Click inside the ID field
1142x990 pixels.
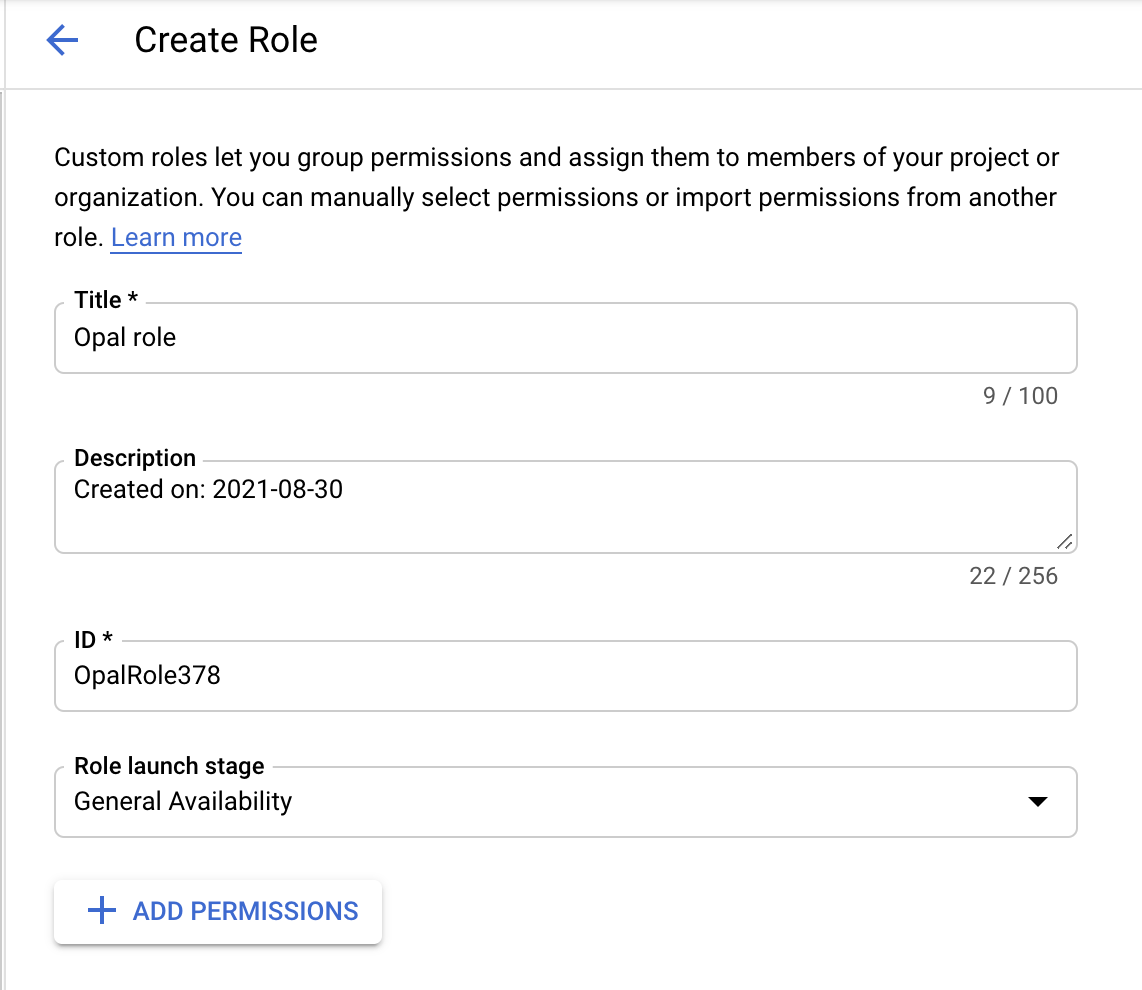point(565,676)
